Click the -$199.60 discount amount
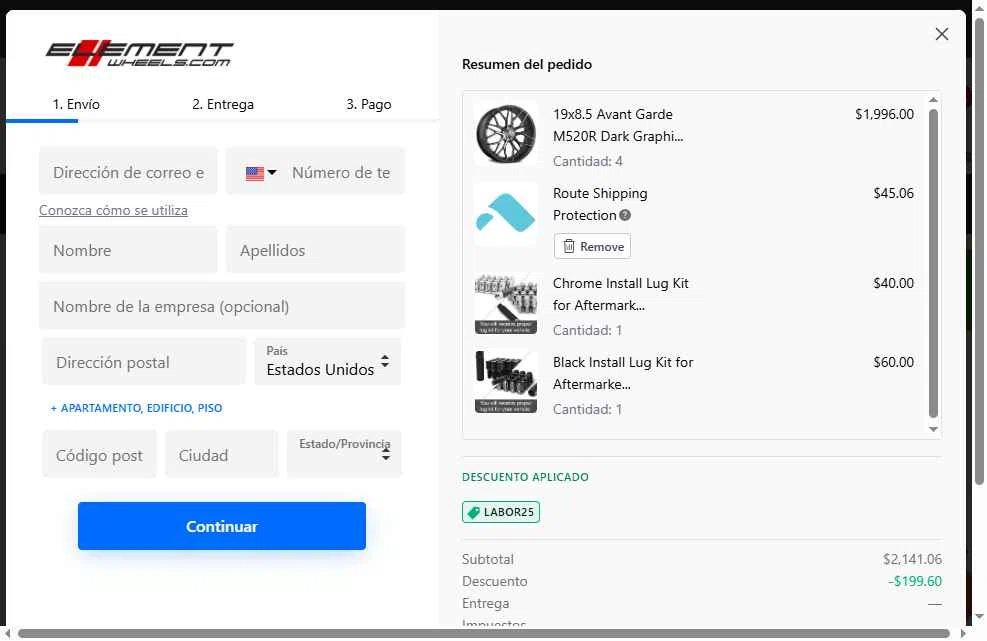This screenshot has height=641, width=987. [x=915, y=581]
